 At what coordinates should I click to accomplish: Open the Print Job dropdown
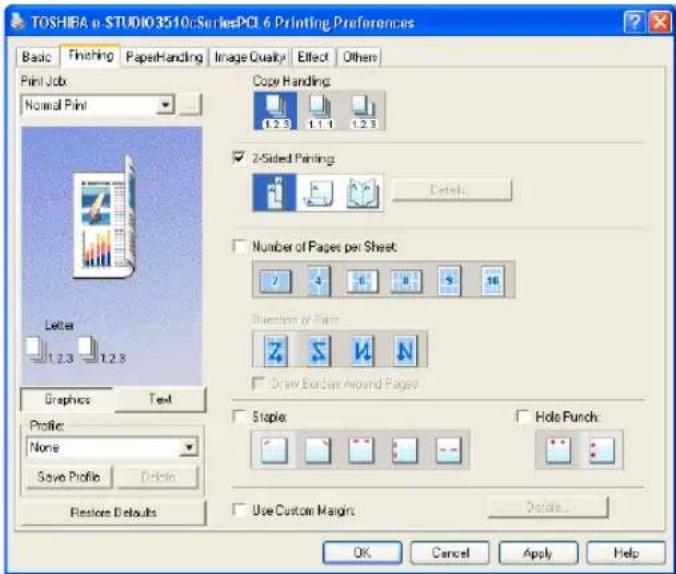click(165, 105)
